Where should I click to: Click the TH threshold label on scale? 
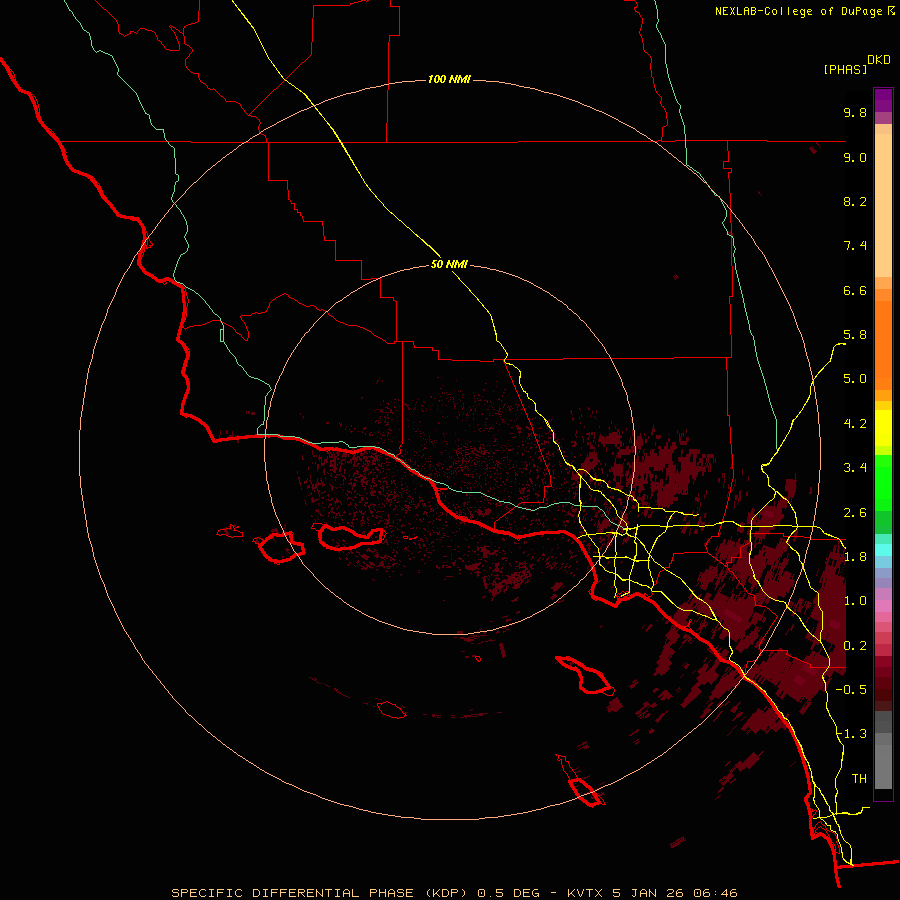859,779
